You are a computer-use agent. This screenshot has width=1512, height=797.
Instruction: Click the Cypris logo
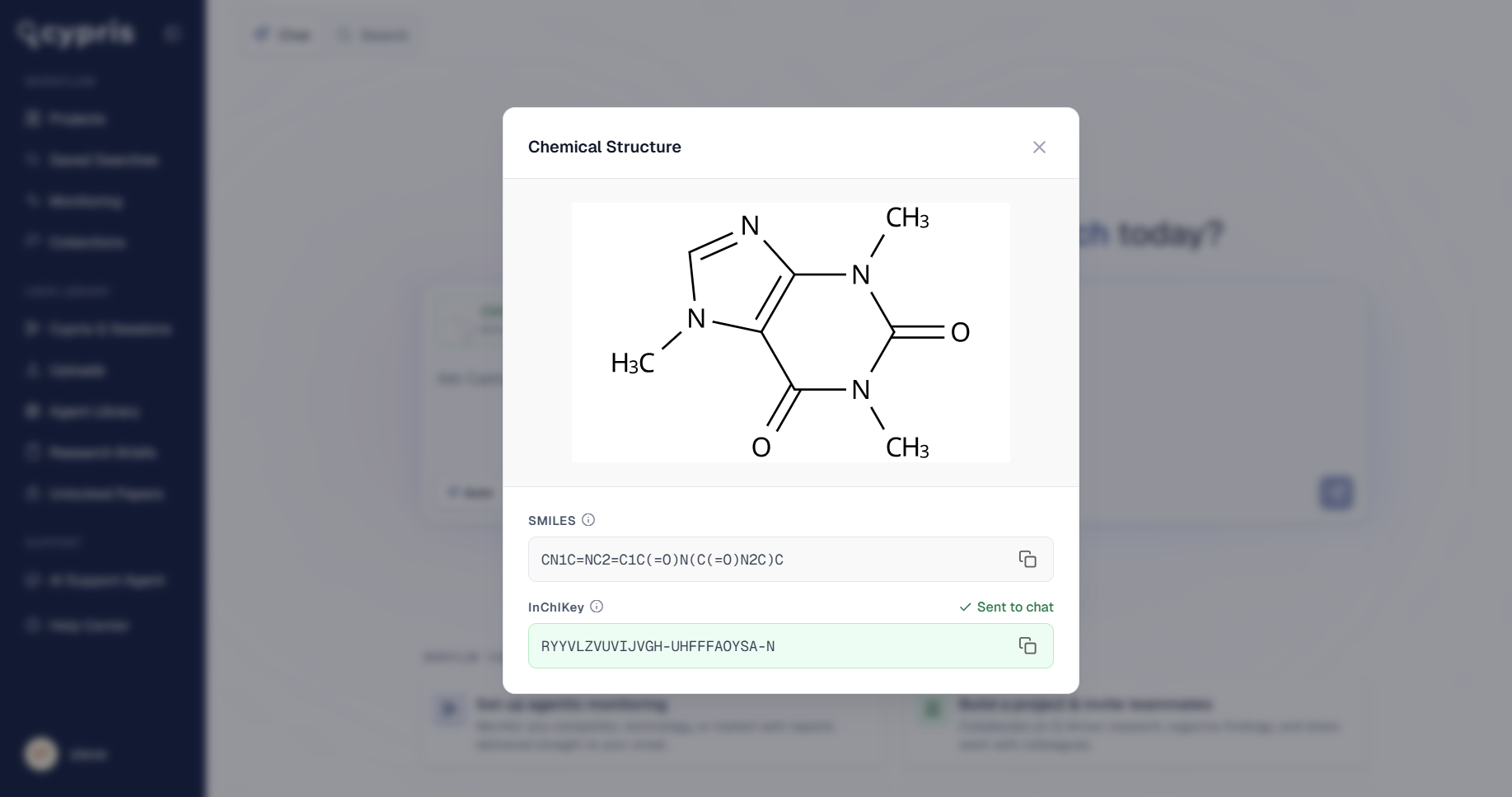click(x=76, y=34)
